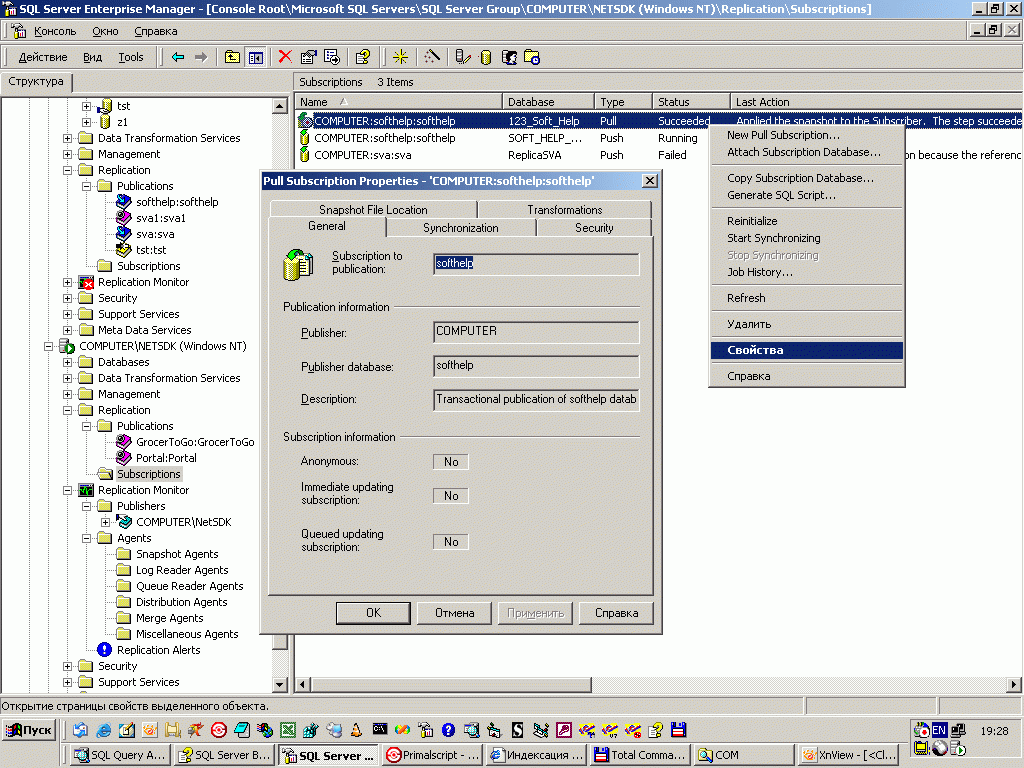The image size is (1024, 768).
Task: Click the New Login toolbar icon
Action: pos(509,57)
